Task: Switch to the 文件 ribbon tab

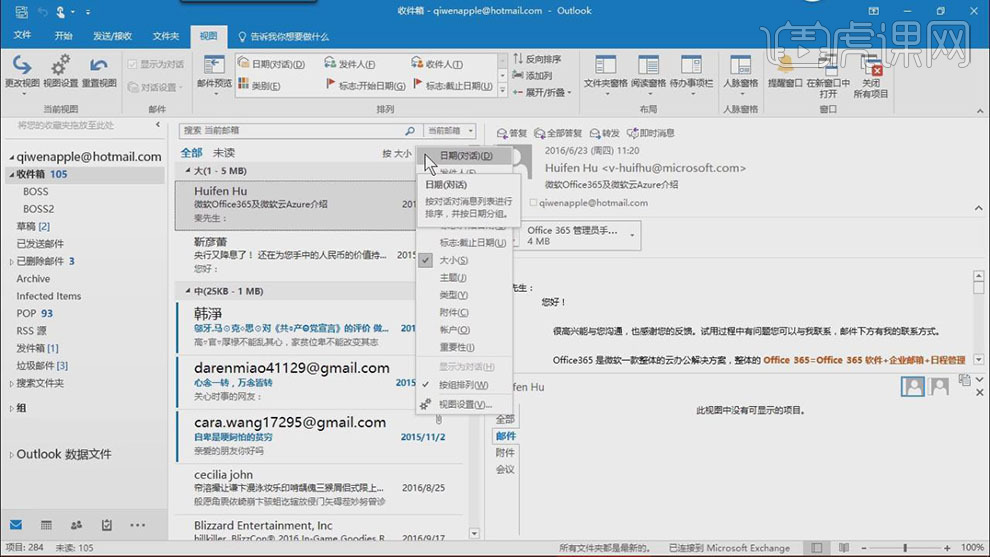Action: (22, 36)
